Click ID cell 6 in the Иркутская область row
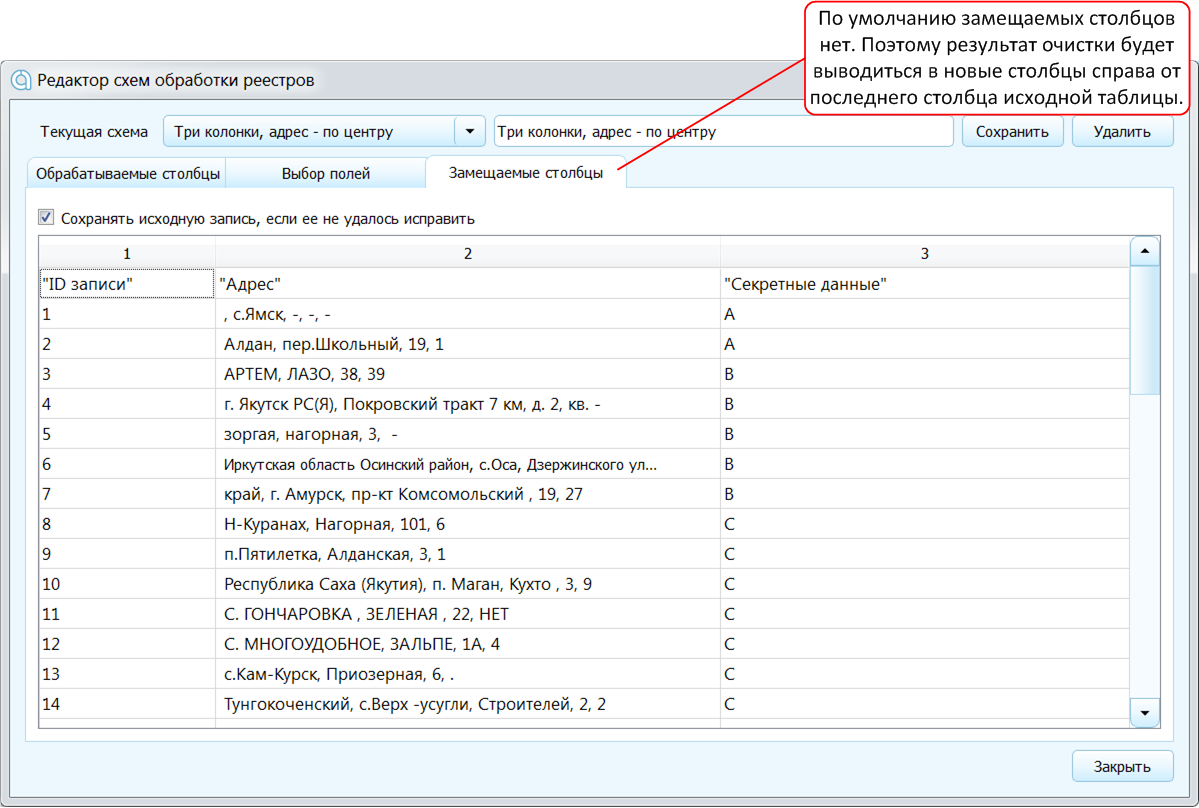Image resolution: width=1199 pixels, height=808 pixels. [x=127, y=464]
